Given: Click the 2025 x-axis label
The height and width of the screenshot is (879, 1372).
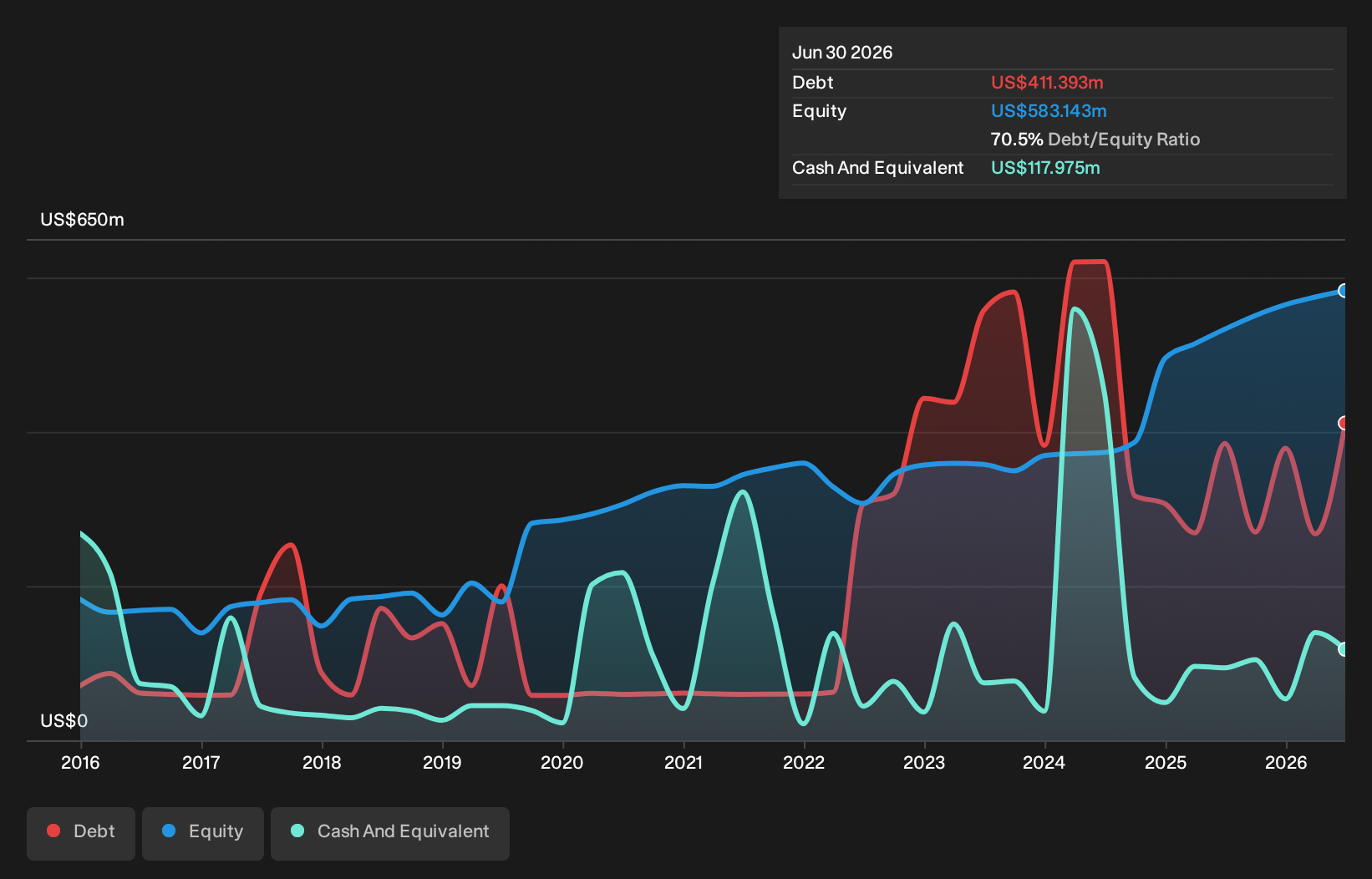Looking at the screenshot, I should [1166, 762].
